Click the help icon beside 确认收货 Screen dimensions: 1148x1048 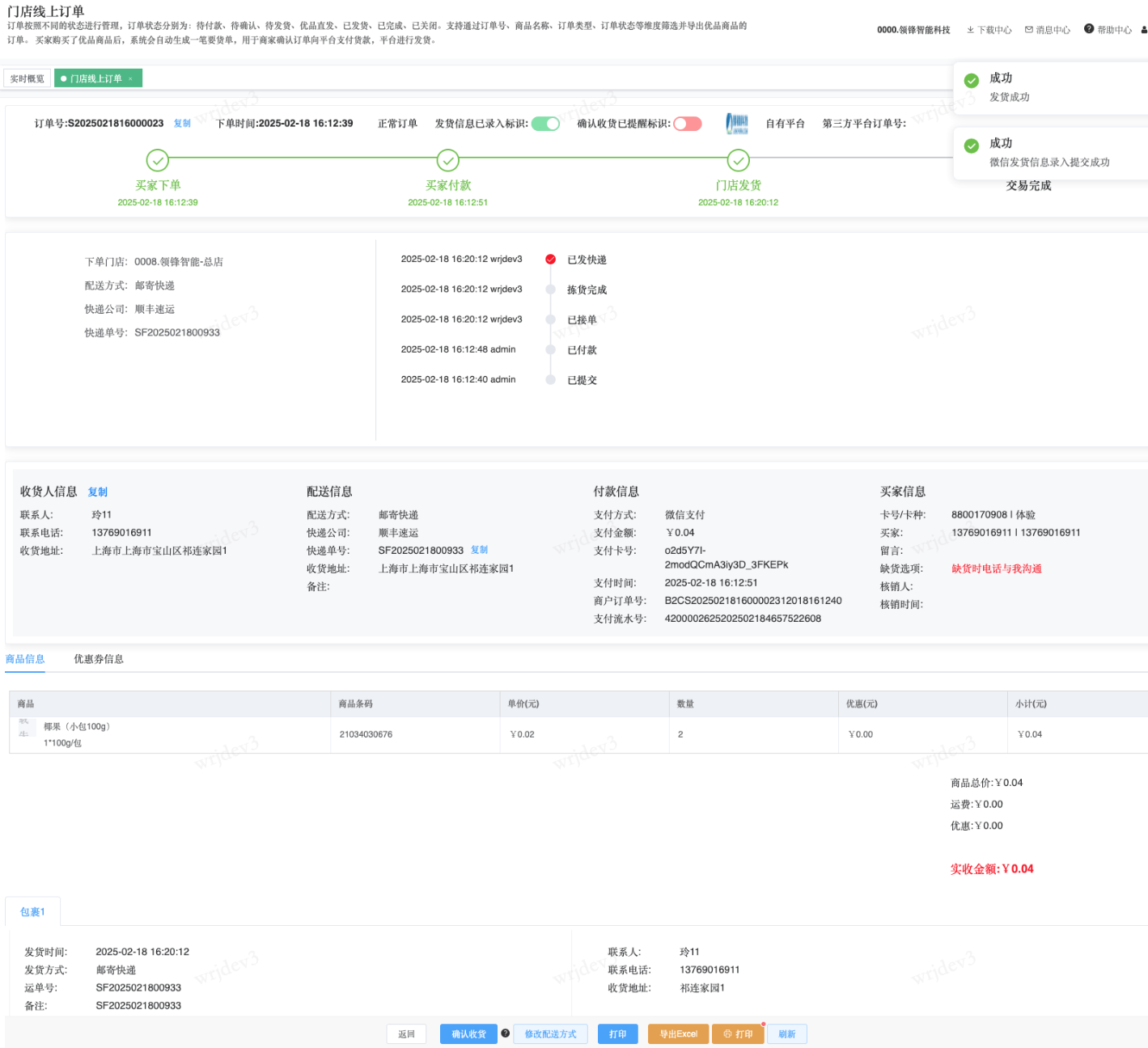coord(506,1033)
